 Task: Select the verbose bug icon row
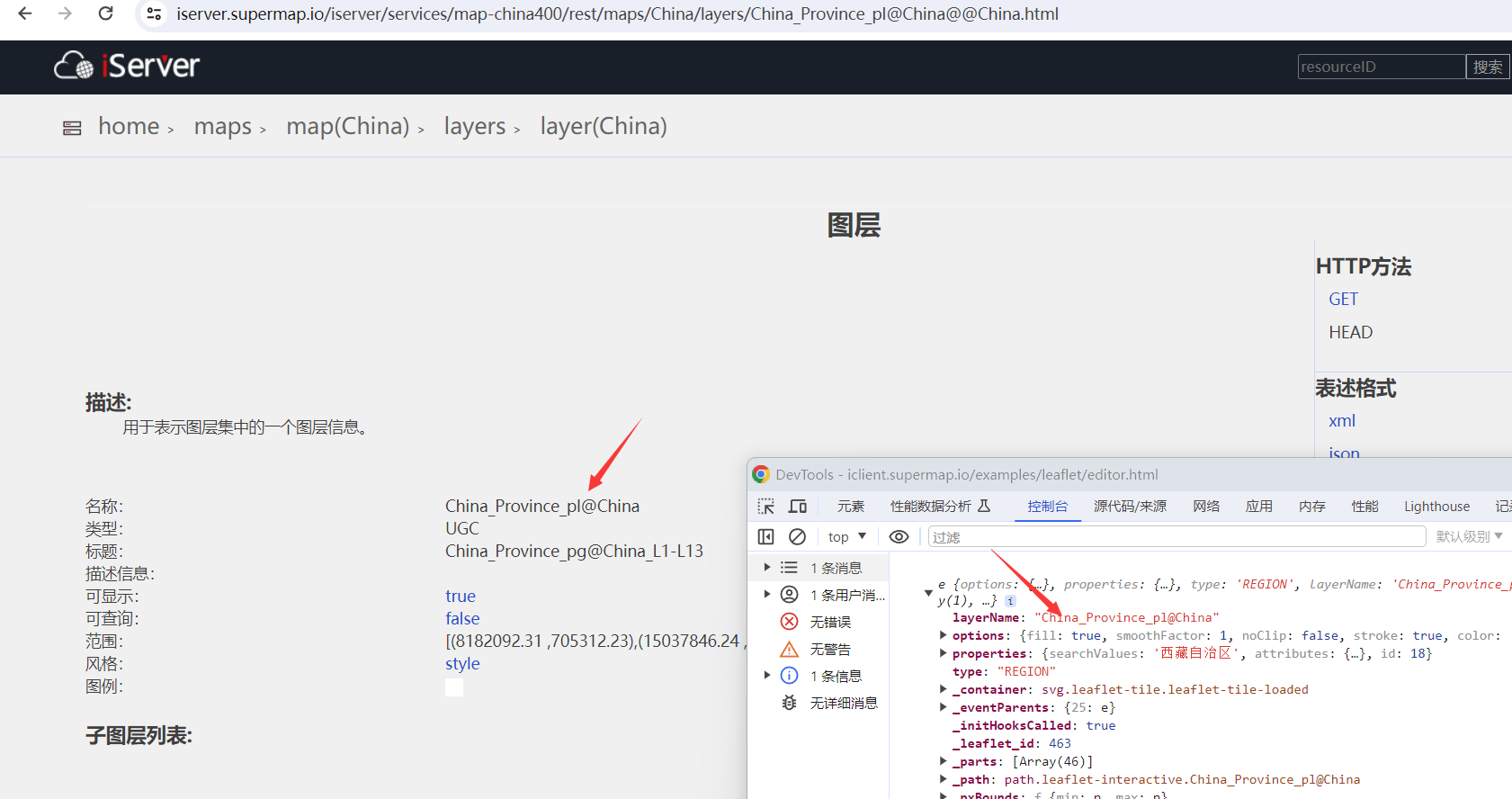(789, 703)
